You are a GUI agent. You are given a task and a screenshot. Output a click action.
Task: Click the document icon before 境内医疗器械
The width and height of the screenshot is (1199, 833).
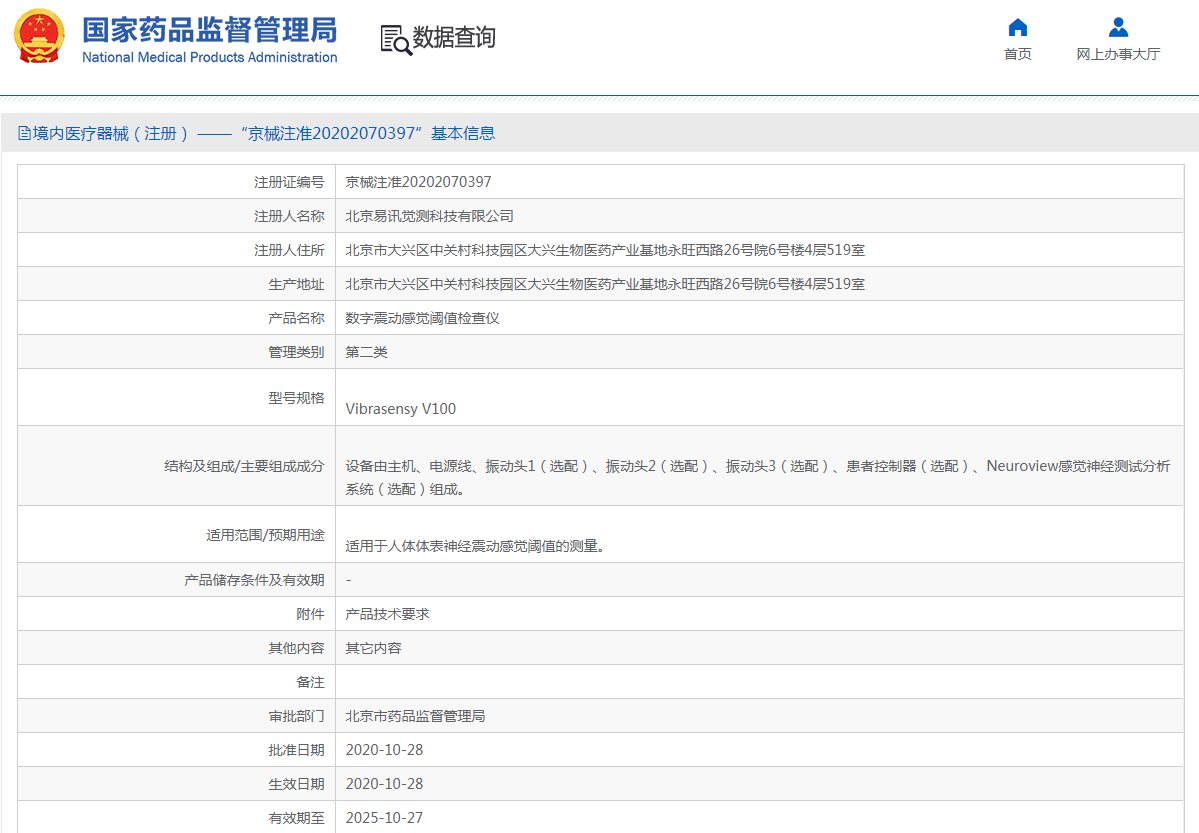pyautogui.click(x=24, y=134)
